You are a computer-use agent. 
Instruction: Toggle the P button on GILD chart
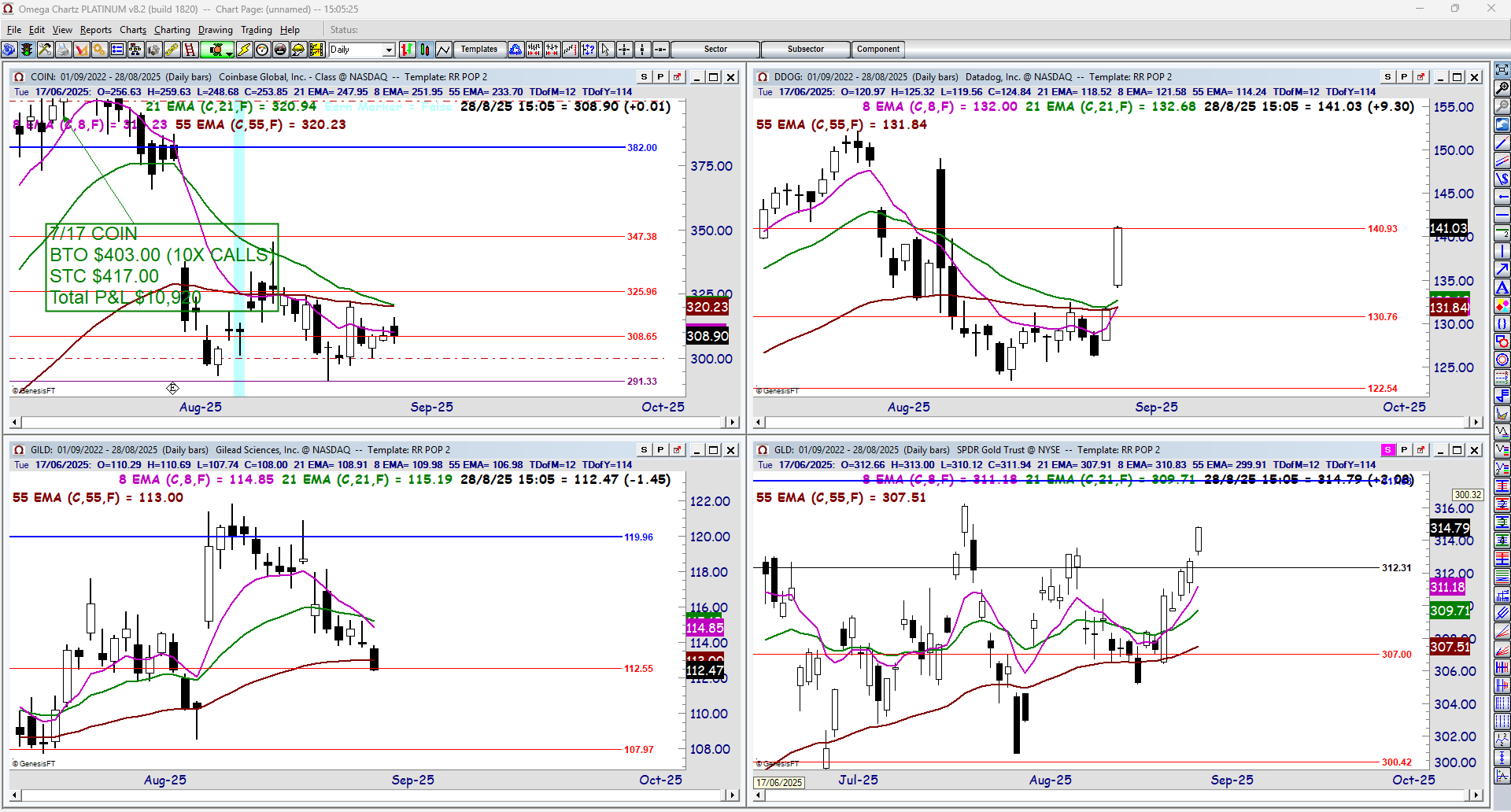coord(660,450)
